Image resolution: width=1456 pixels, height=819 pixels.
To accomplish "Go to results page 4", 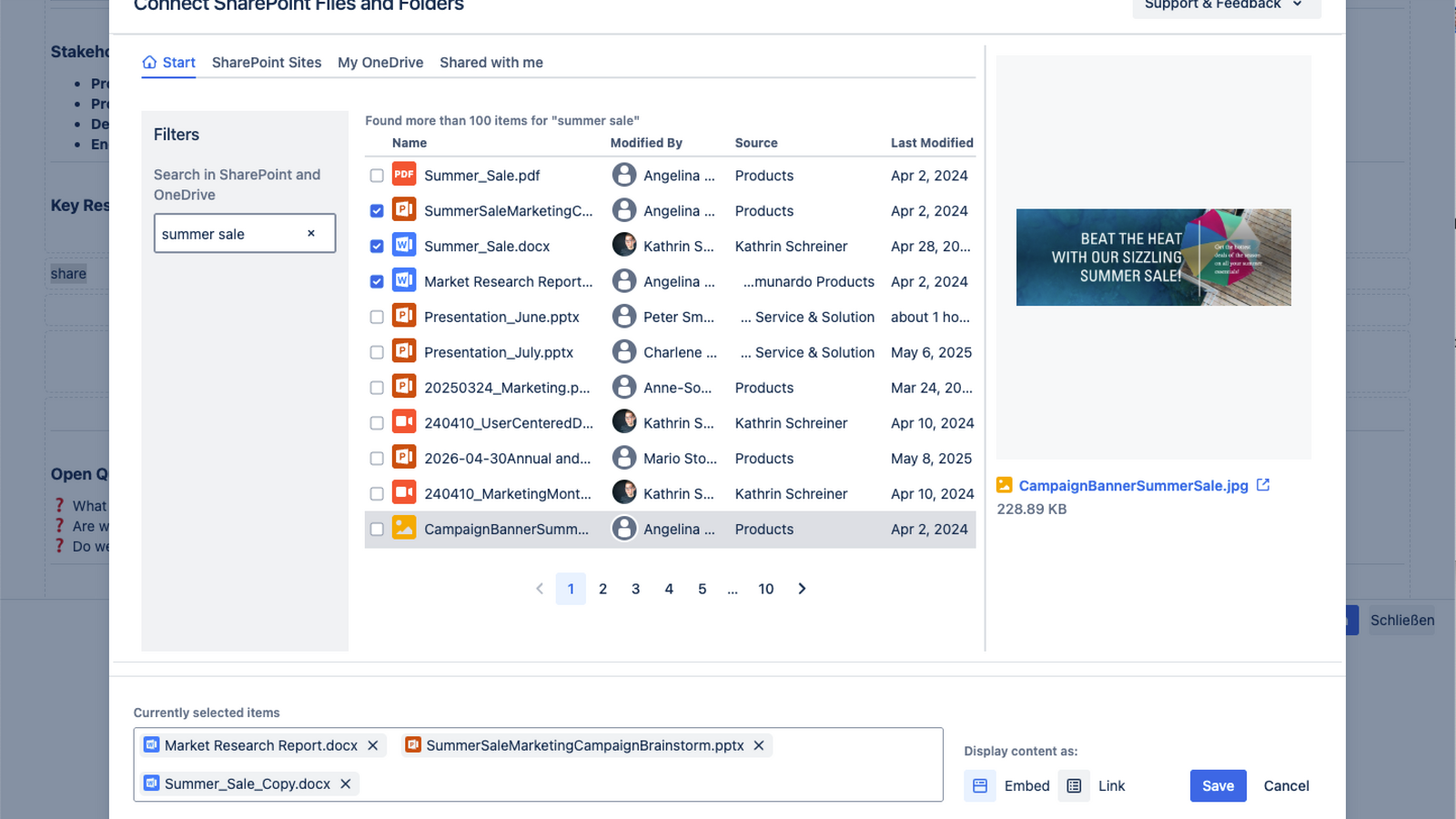I will tap(669, 589).
